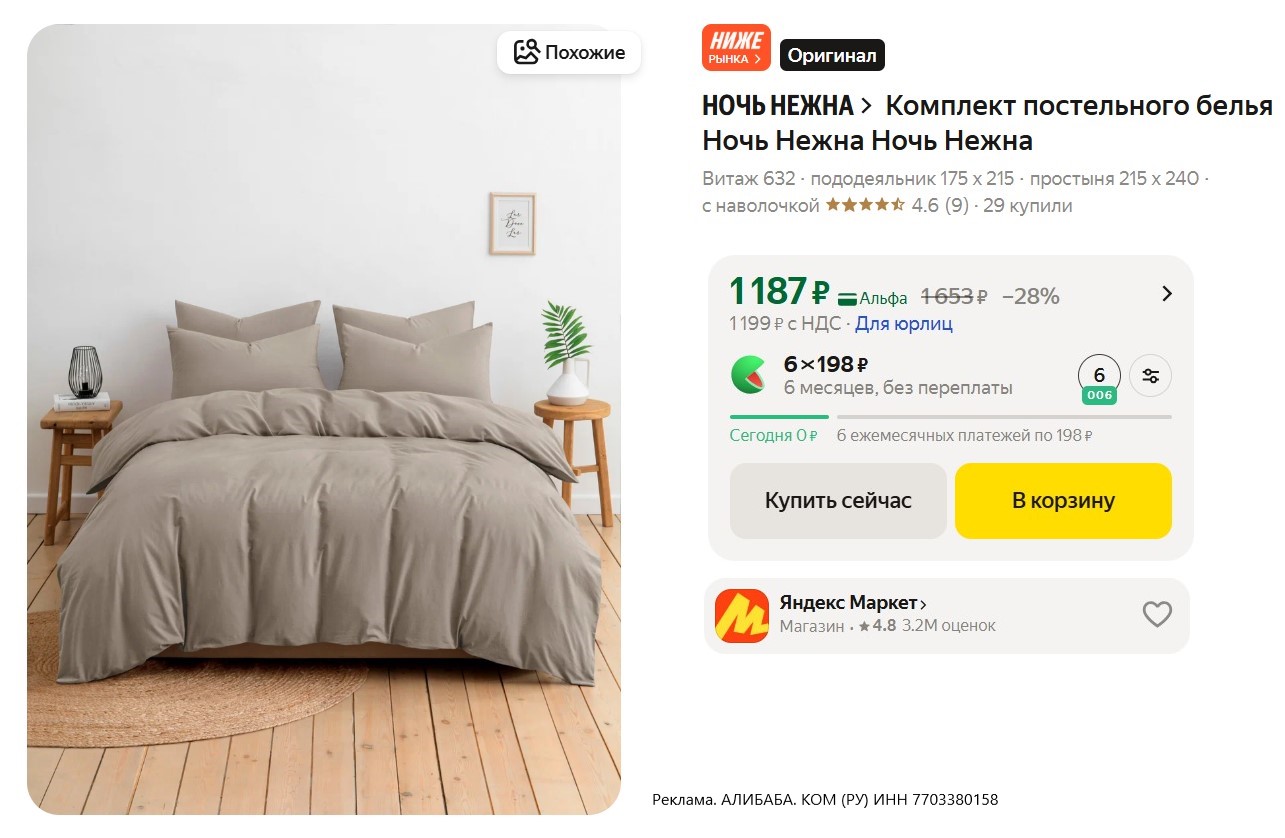This screenshot has height=838, width=1285.
Task: Add the item with В корзину button
Action: (x=1063, y=501)
